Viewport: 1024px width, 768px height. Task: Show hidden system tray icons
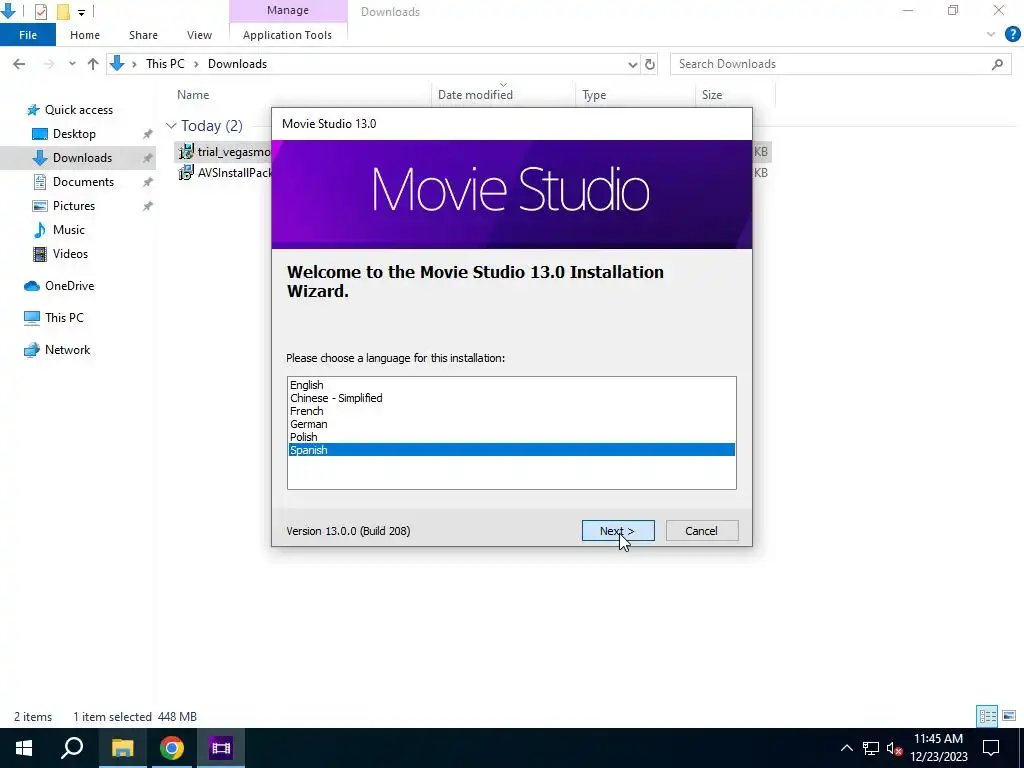846,748
